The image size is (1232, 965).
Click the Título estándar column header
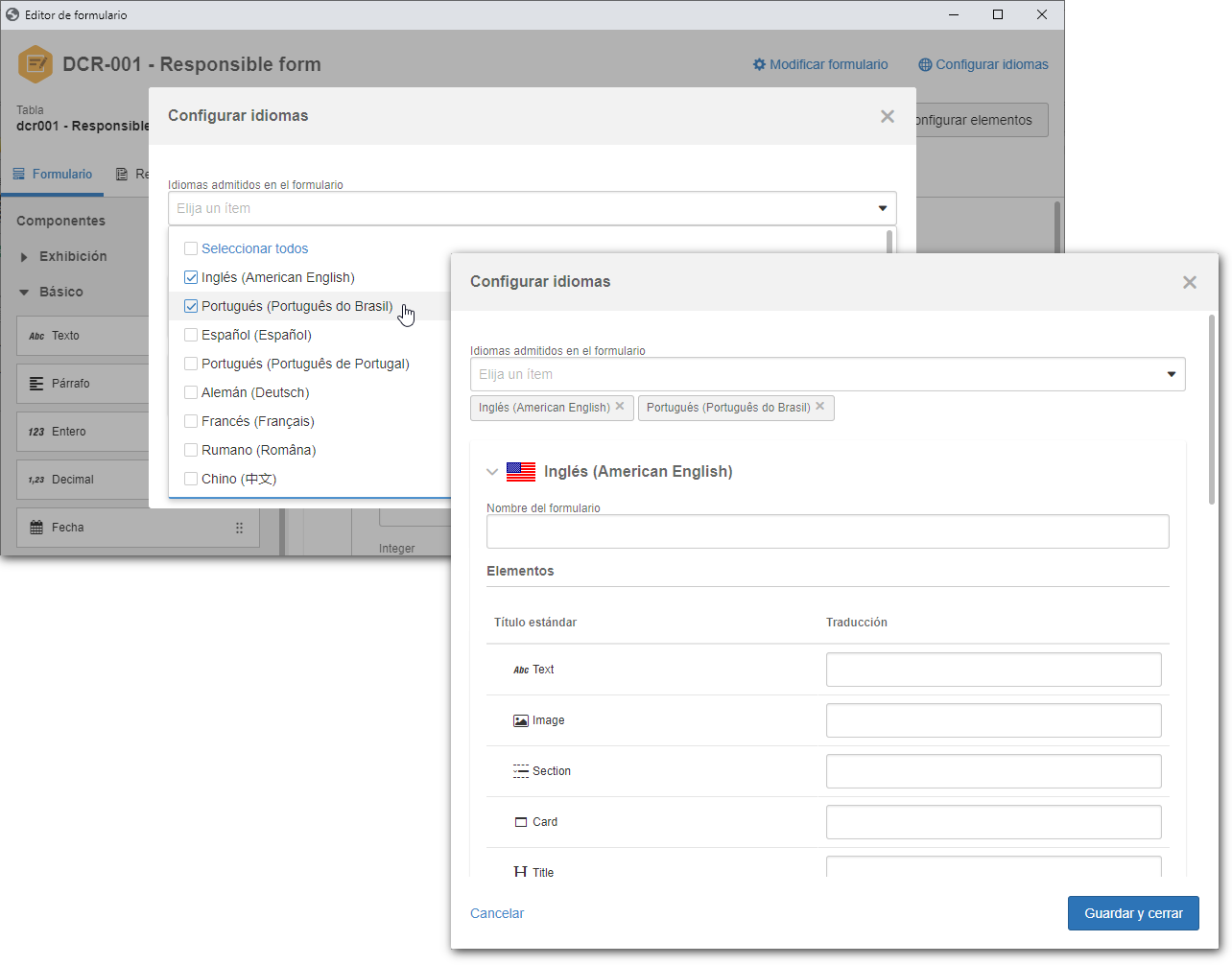pyautogui.click(x=535, y=623)
